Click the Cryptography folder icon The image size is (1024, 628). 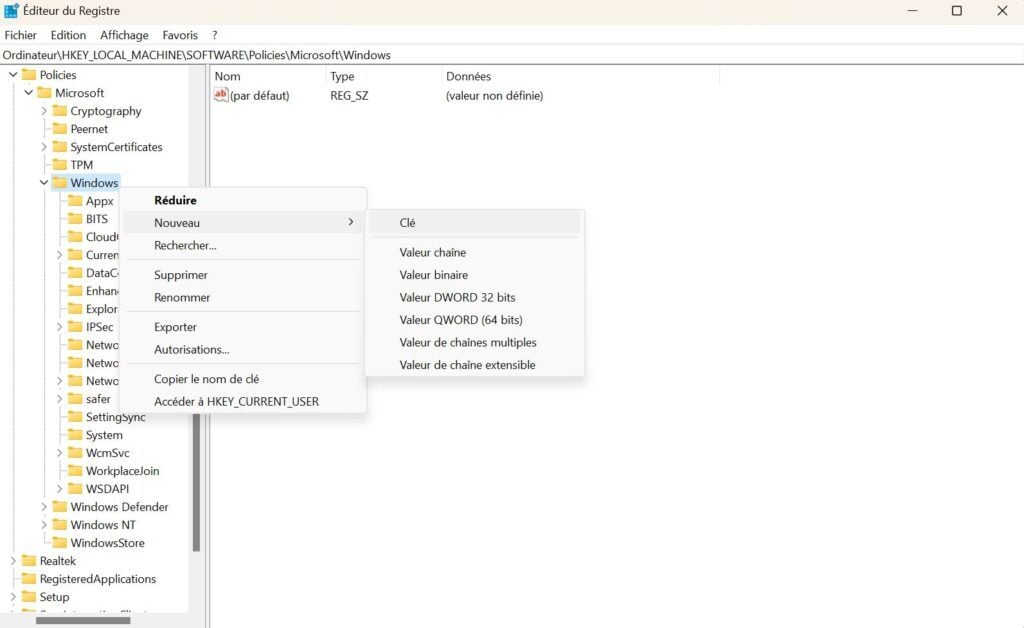tap(60, 110)
